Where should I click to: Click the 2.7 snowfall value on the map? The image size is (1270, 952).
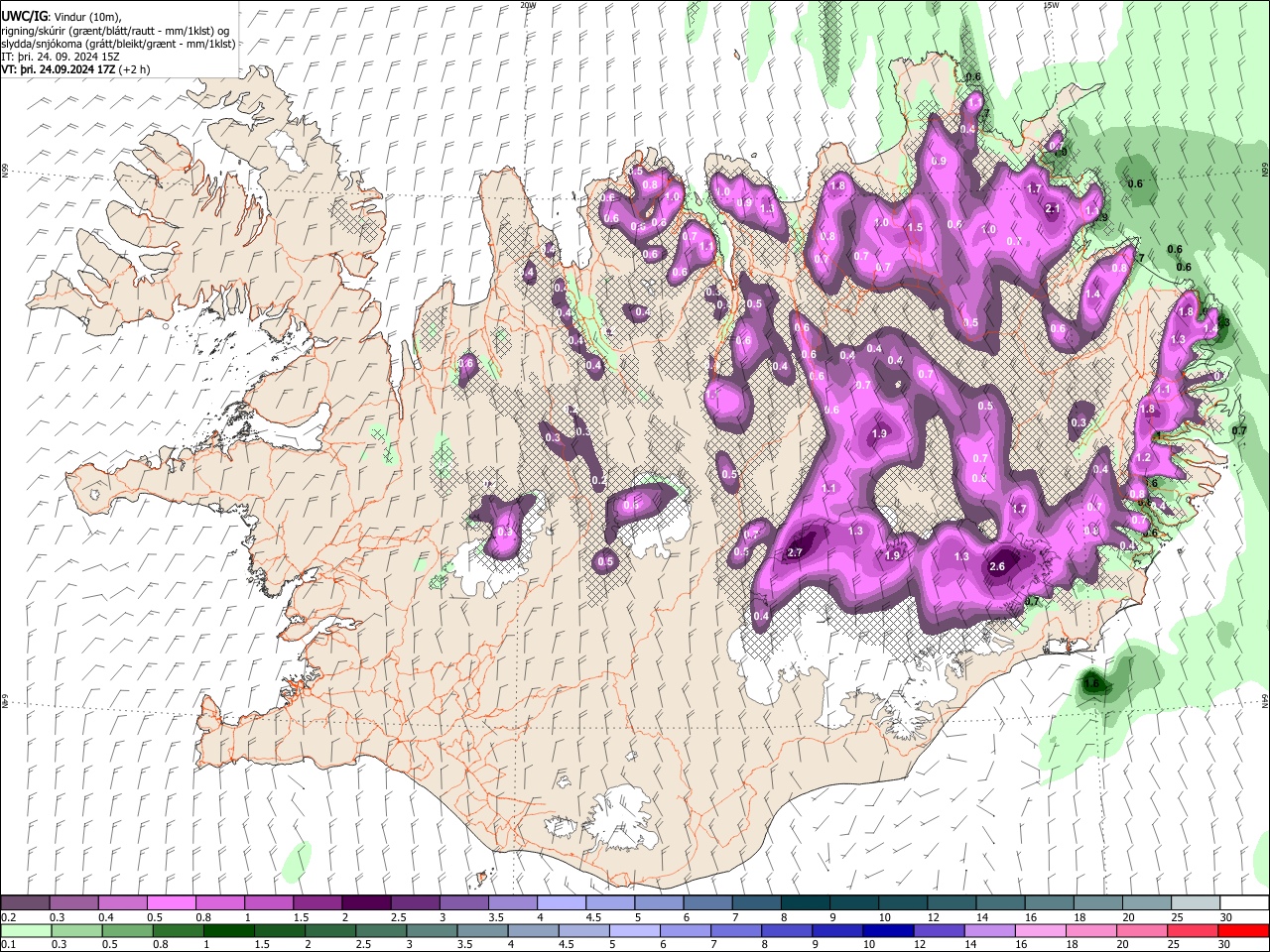[x=795, y=552]
